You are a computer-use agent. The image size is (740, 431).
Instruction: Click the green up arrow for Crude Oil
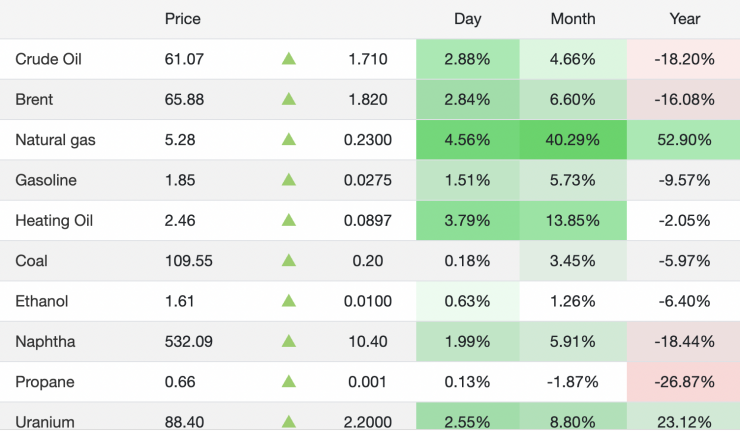pyautogui.click(x=289, y=59)
